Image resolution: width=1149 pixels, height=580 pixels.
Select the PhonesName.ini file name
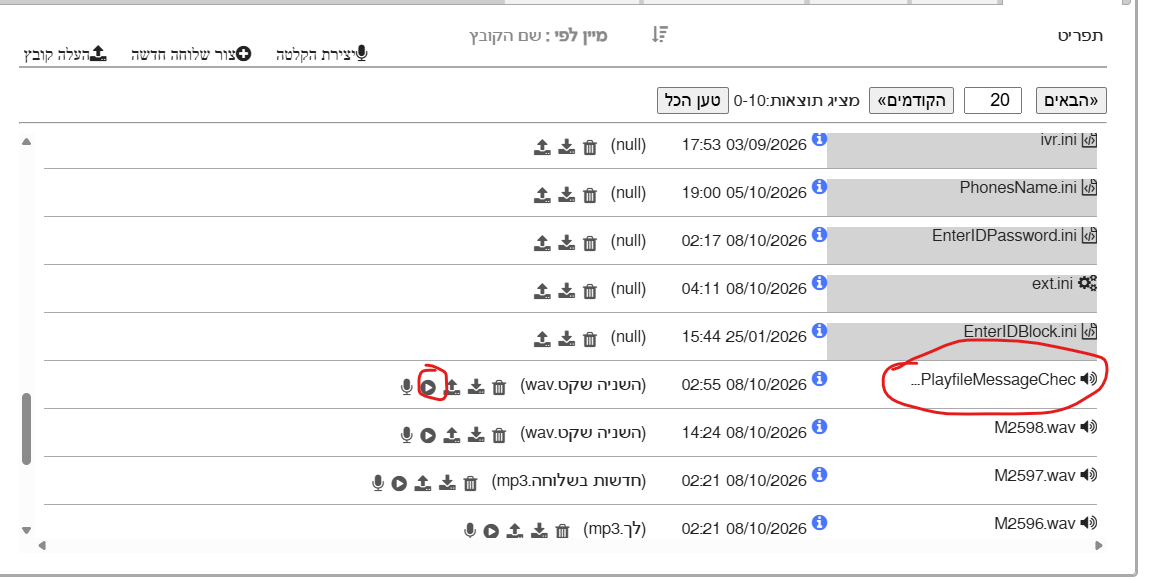point(1018,187)
